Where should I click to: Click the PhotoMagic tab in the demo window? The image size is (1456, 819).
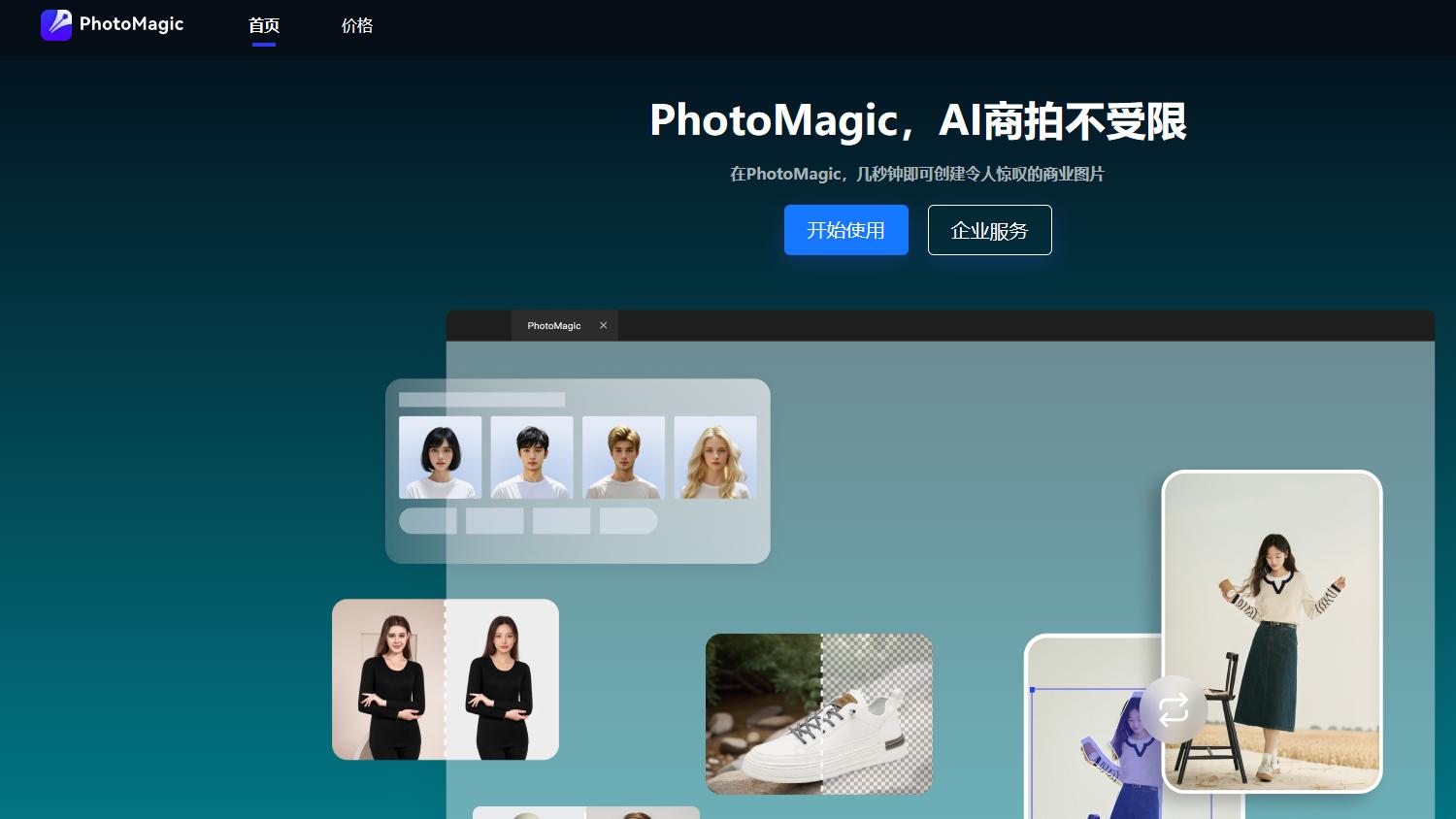coord(553,325)
